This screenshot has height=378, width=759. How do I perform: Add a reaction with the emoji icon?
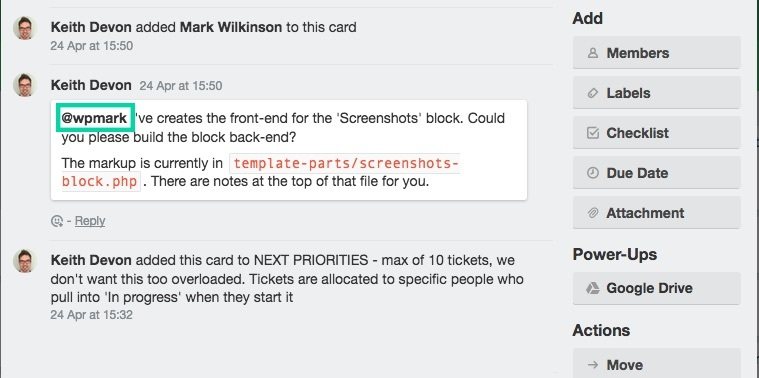(x=57, y=221)
